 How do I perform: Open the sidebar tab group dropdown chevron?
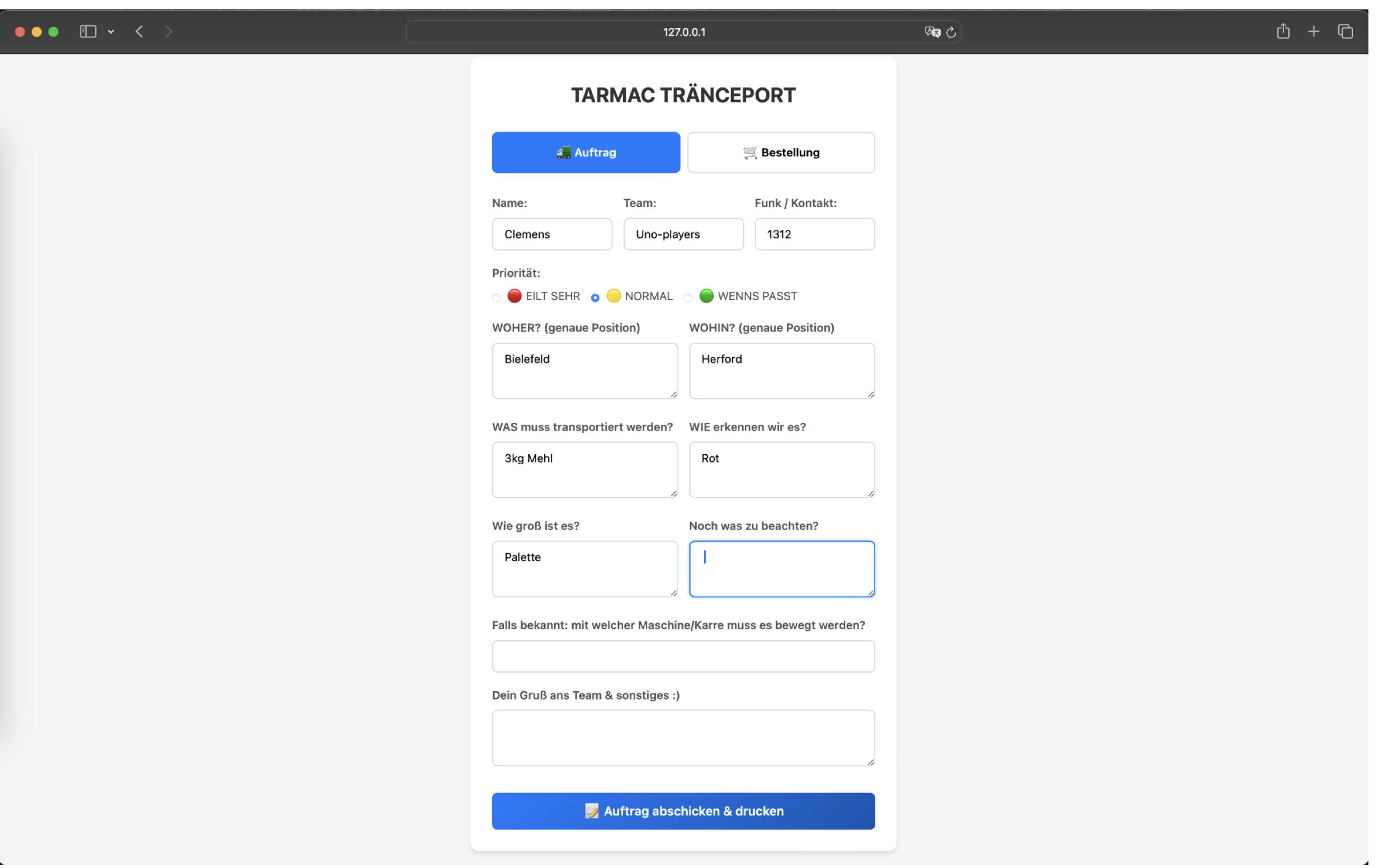point(111,32)
